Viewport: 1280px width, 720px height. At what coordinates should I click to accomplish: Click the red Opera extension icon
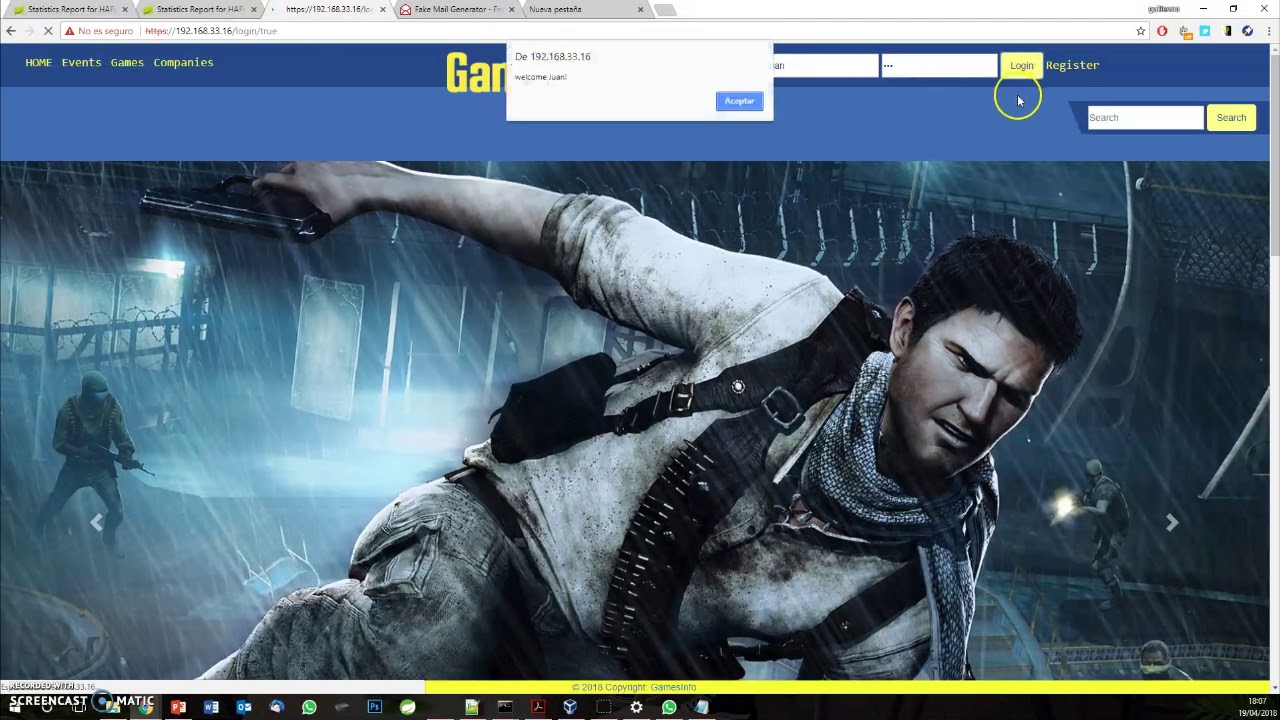1162,31
